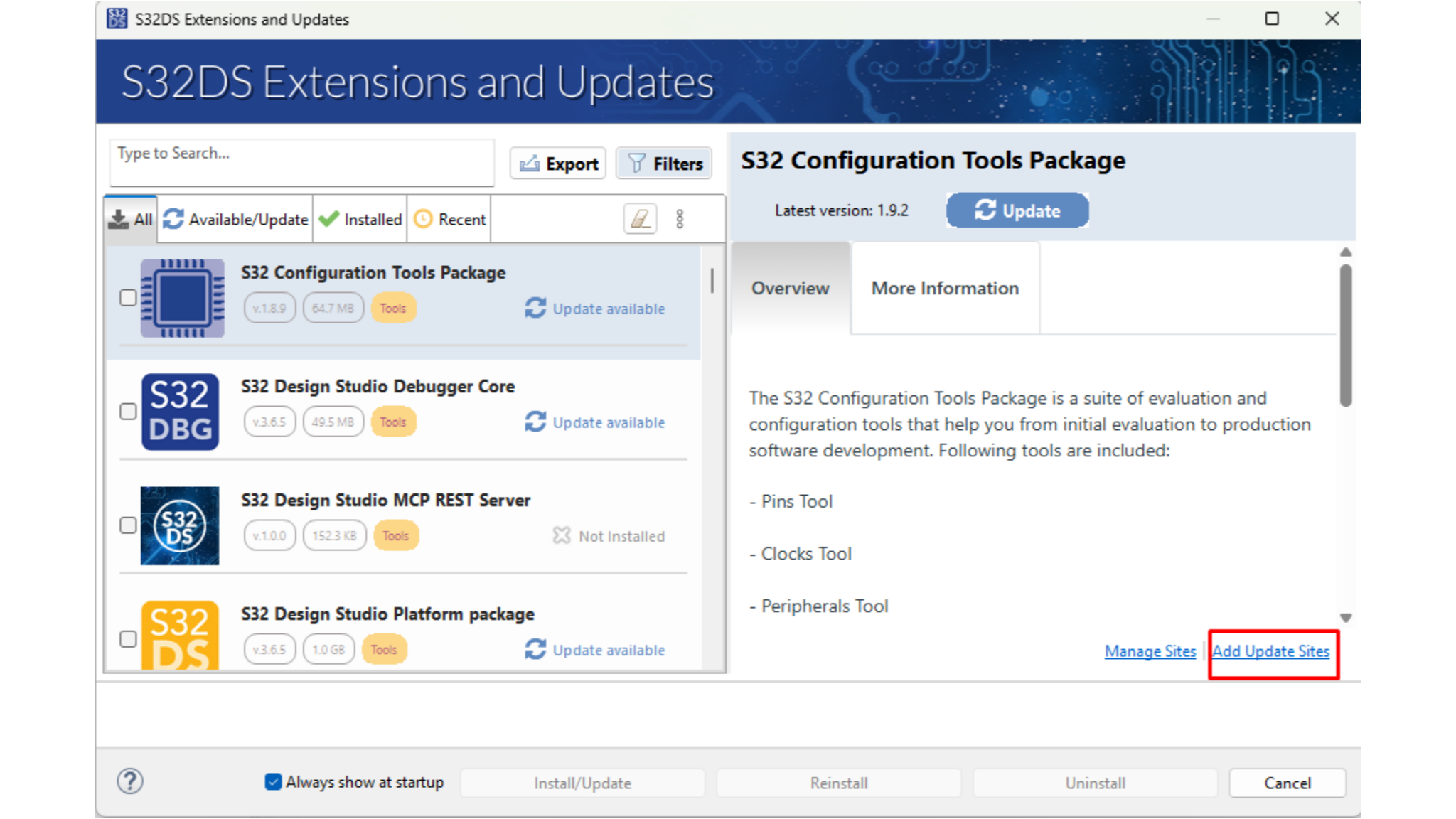The width and height of the screenshot is (1456, 819).
Task: Click the S32DS app icon in title bar
Action: [x=117, y=18]
